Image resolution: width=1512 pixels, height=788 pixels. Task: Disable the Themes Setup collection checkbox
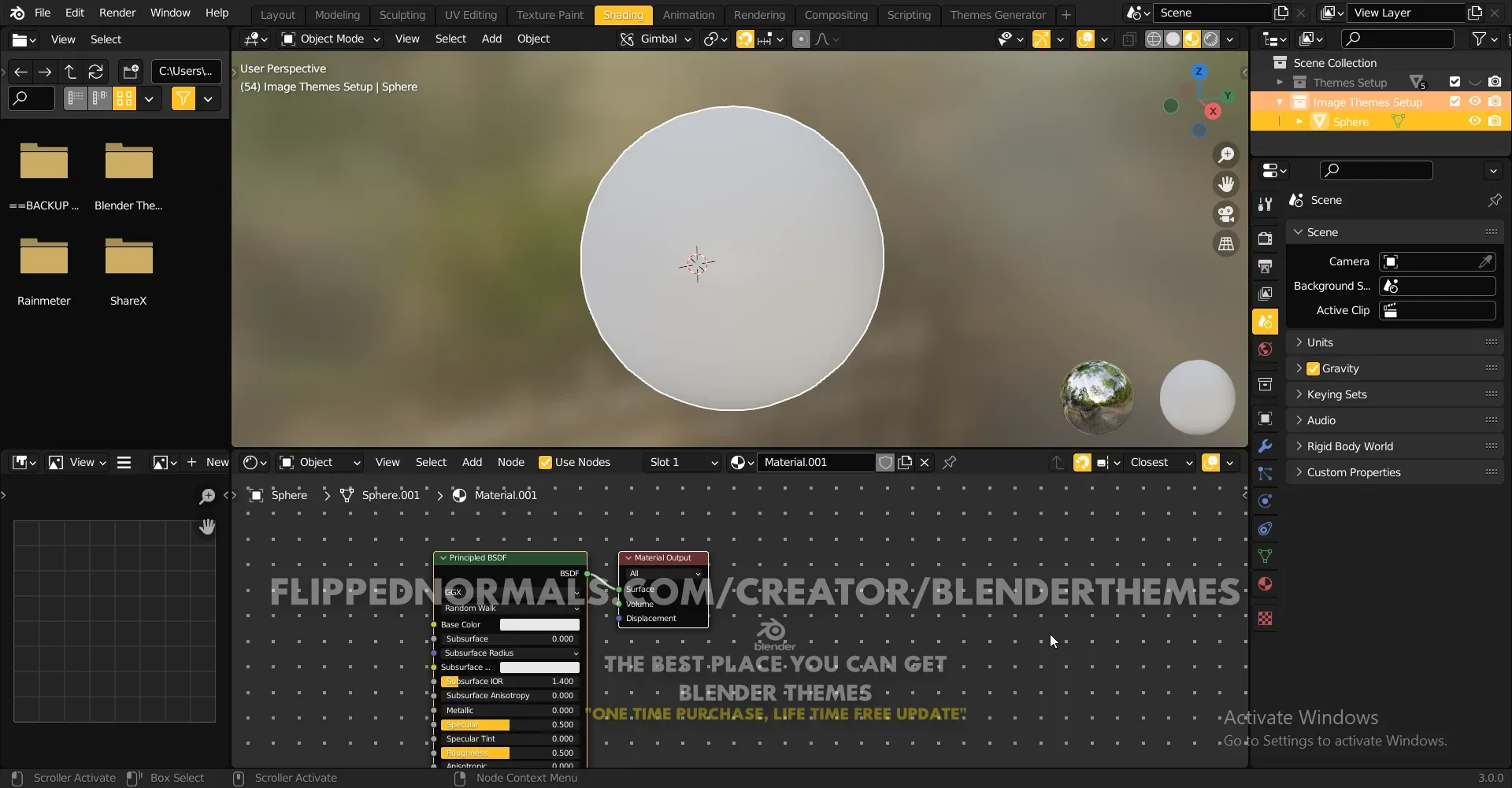[1454, 82]
